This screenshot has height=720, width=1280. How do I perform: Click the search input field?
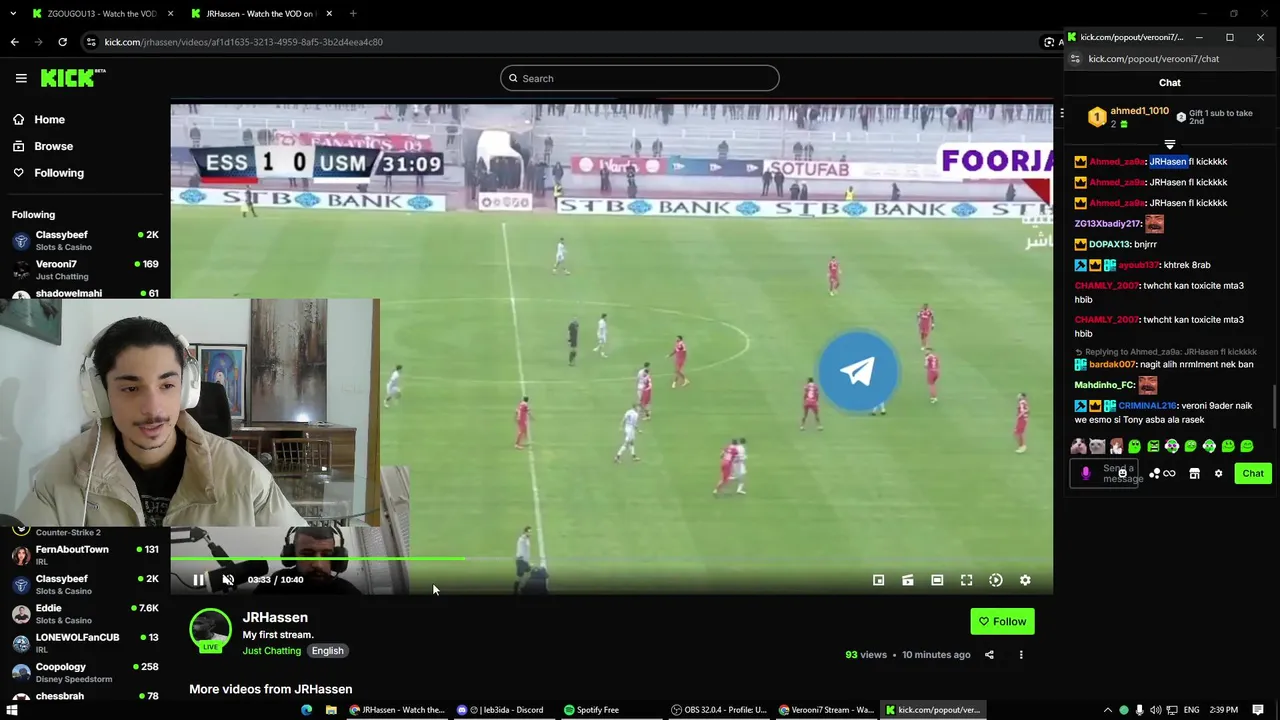640,78
